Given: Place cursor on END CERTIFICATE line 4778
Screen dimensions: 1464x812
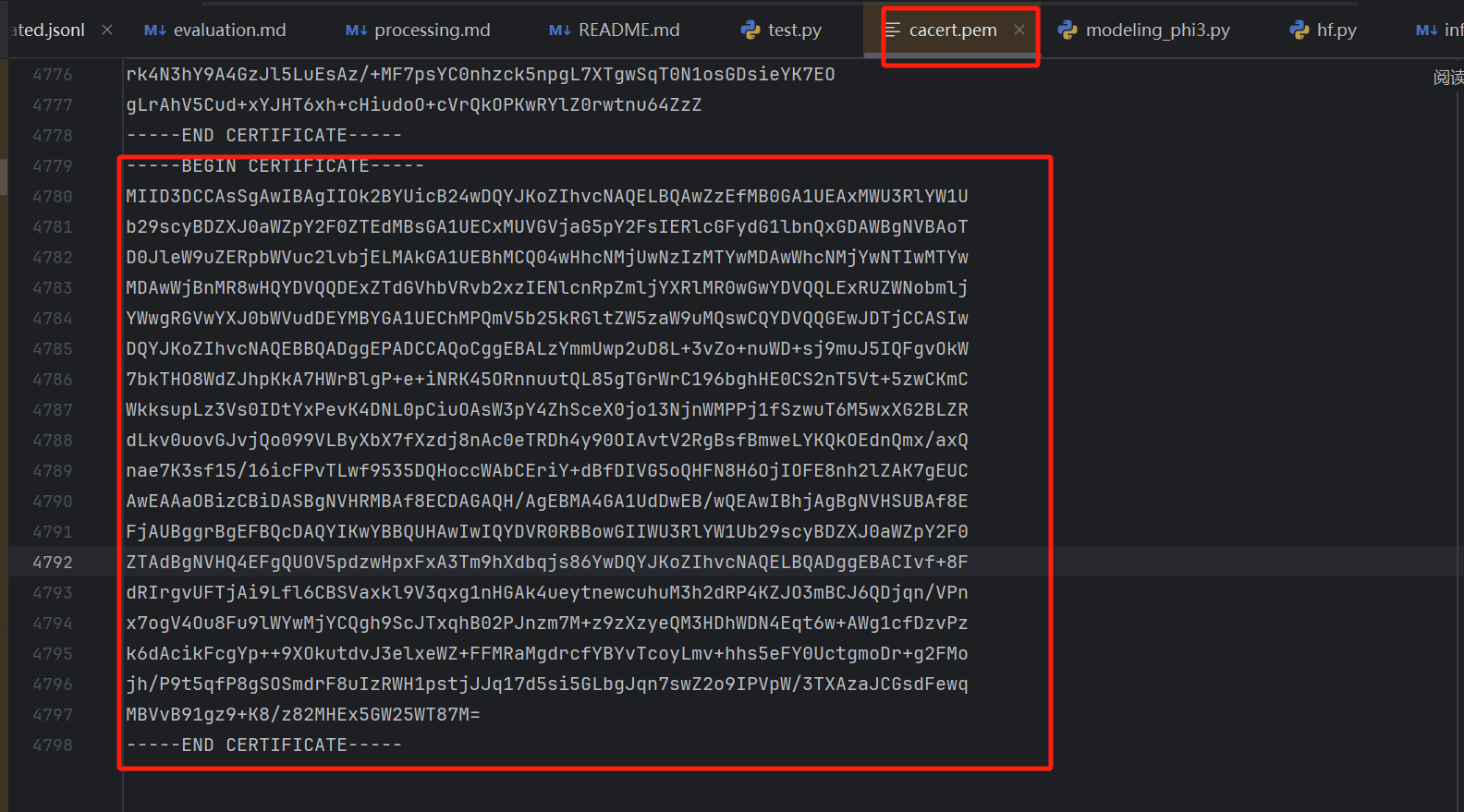Looking at the screenshot, I should pos(264,135).
